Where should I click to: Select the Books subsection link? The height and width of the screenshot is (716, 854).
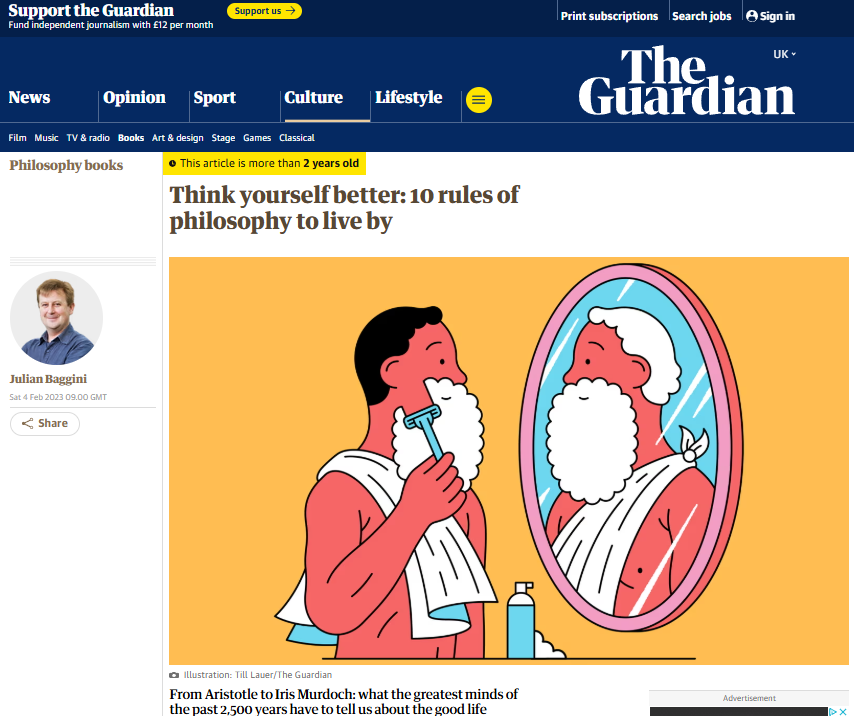[x=131, y=138]
